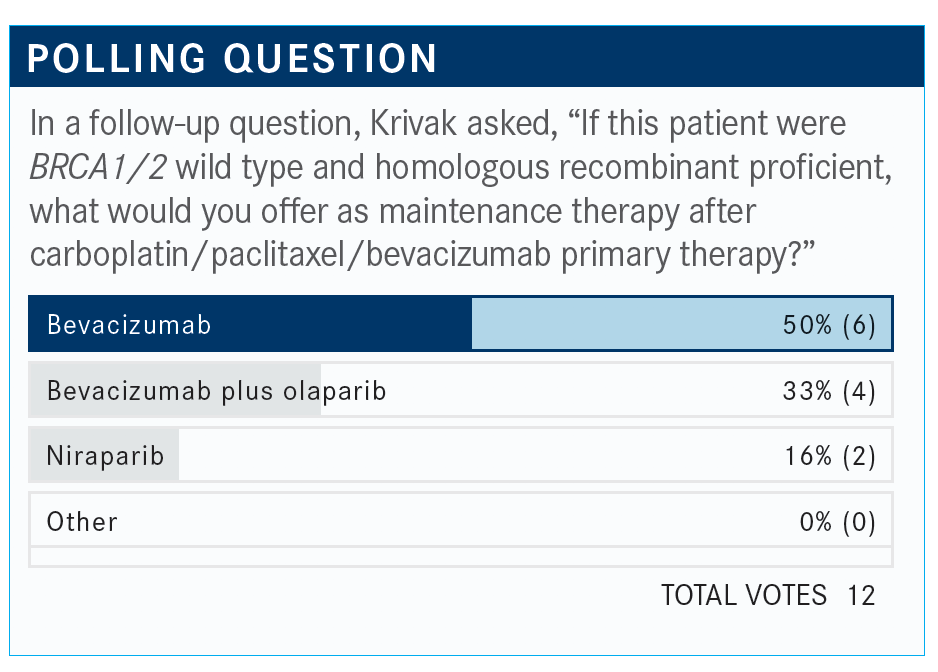
Task: Click the gray Bevacizumab plus olaparib bar
Action: [175, 390]
